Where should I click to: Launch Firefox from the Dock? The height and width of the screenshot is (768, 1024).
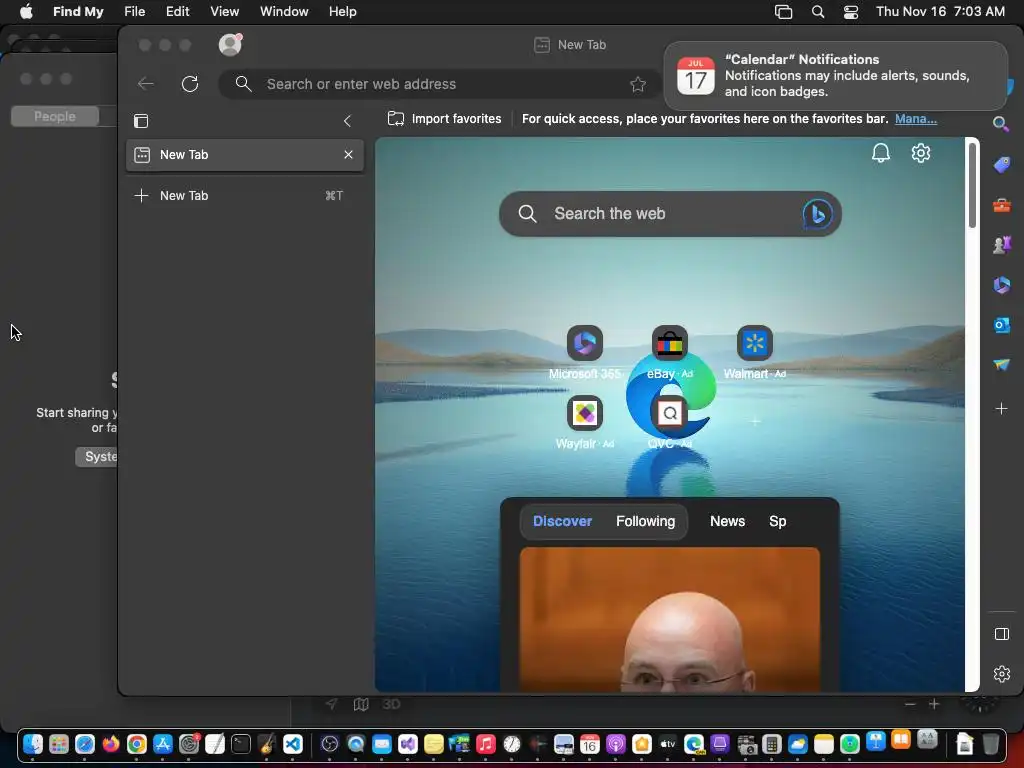[x=110, y=744]
